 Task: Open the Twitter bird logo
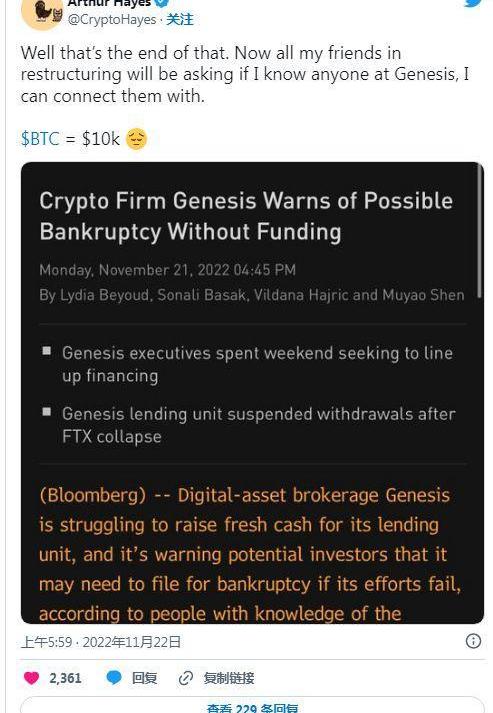[473, 3]
